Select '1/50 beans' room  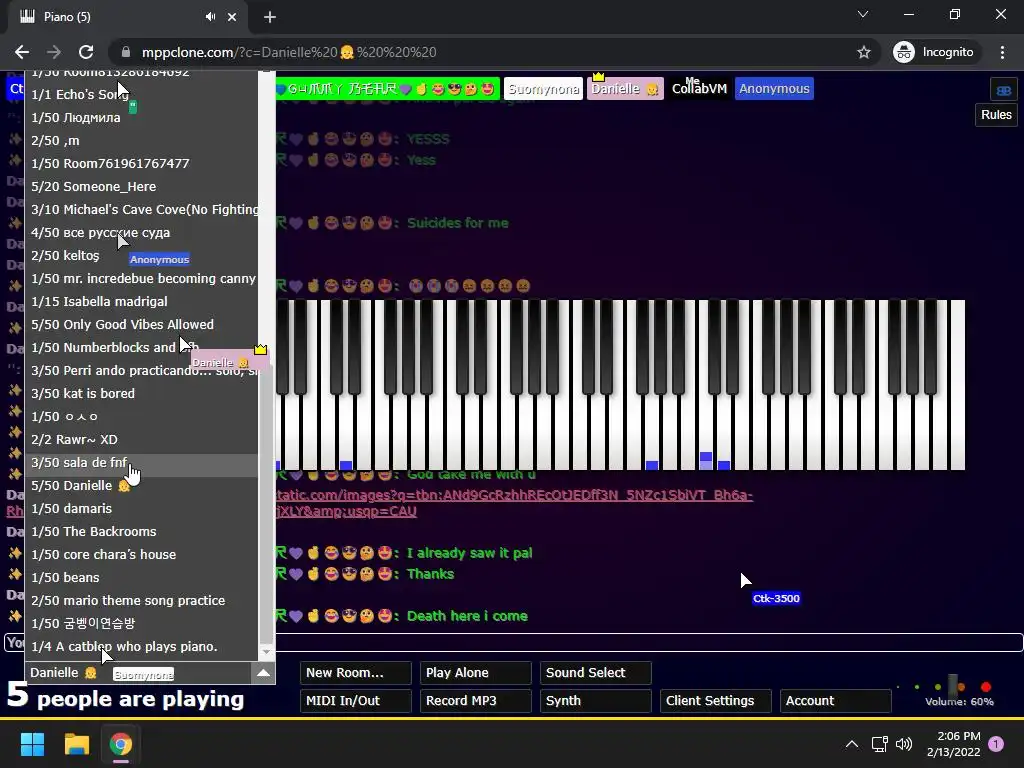[x=142, y=578]
